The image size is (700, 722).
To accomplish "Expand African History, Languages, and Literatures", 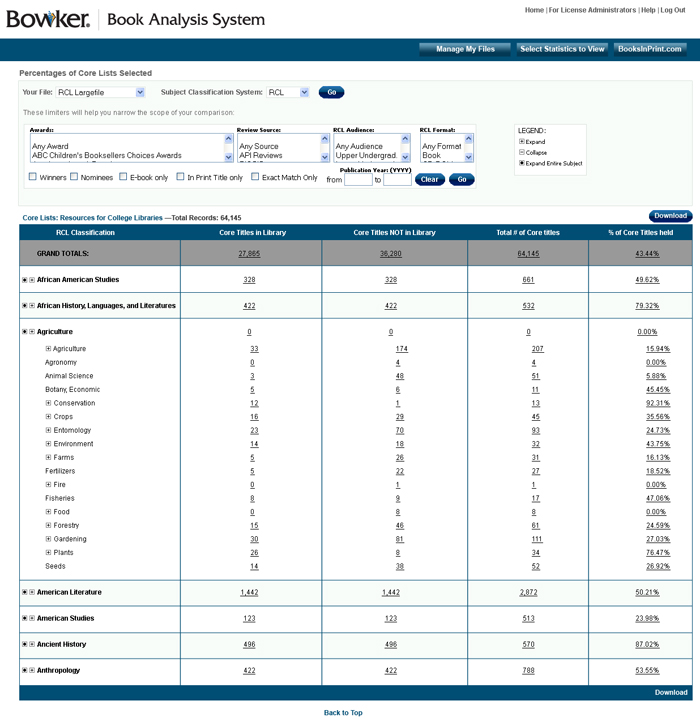I will click(32, 306).
